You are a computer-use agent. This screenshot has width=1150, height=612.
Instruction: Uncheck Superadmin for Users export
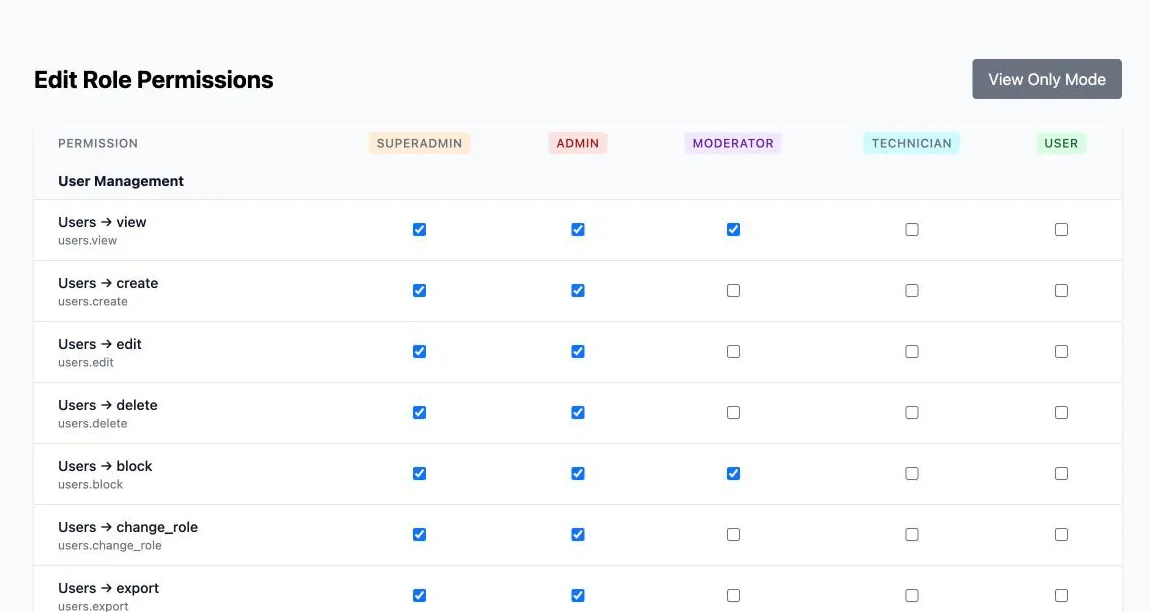(420, 595)
